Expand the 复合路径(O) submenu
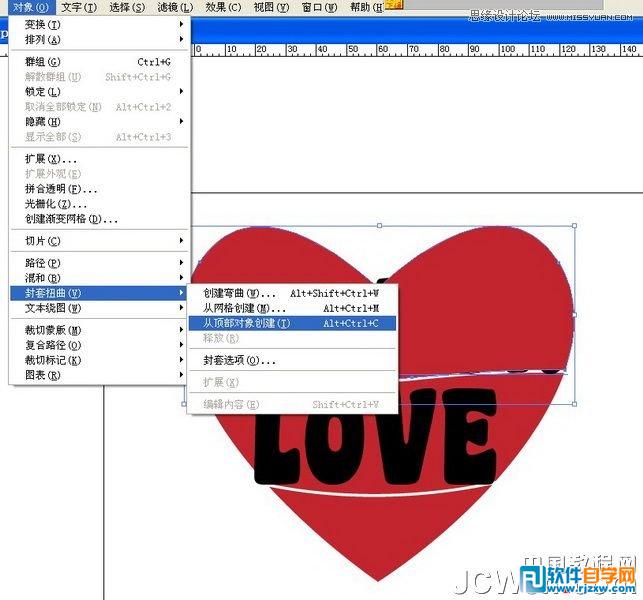The width and height of the screenshot is (643, 600). 100,345
